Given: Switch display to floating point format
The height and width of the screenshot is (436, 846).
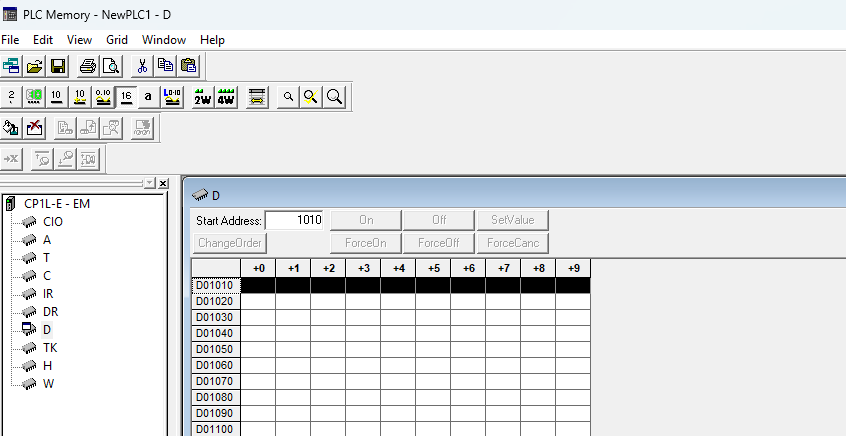Looking at the screenshot, I should tap(103, 97).
